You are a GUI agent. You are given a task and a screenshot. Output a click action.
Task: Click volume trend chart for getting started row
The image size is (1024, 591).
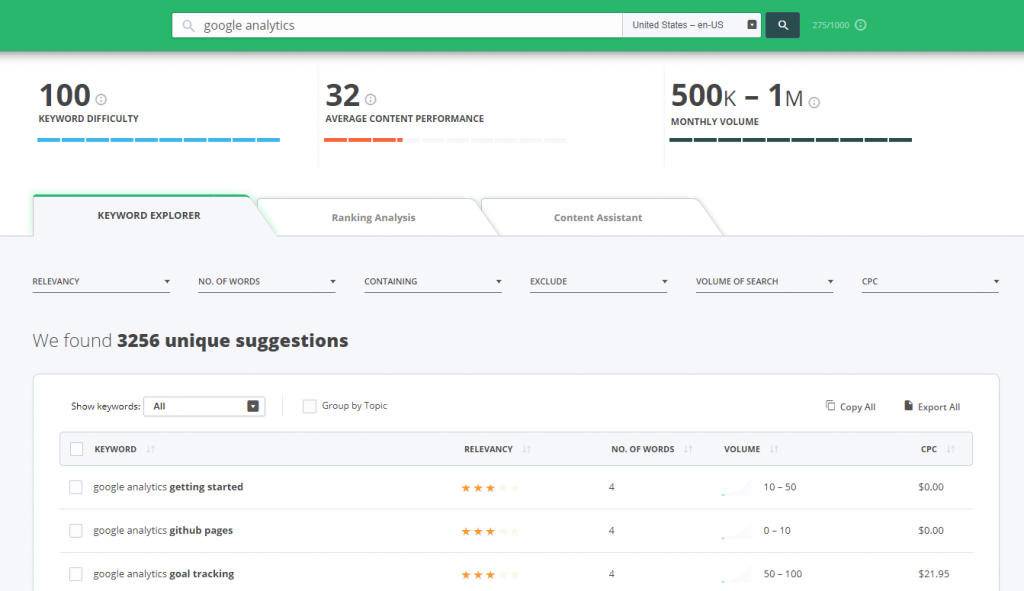click(736, 488)
